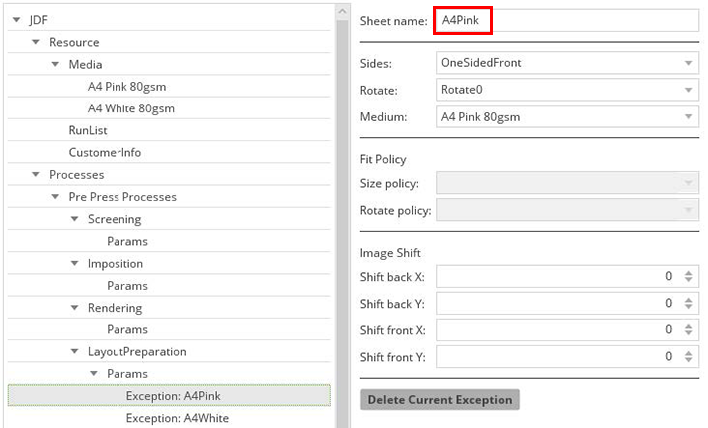Select the Exception: A4White item
This screenshot has height=428, width=708.
click(x=177, y=418)
